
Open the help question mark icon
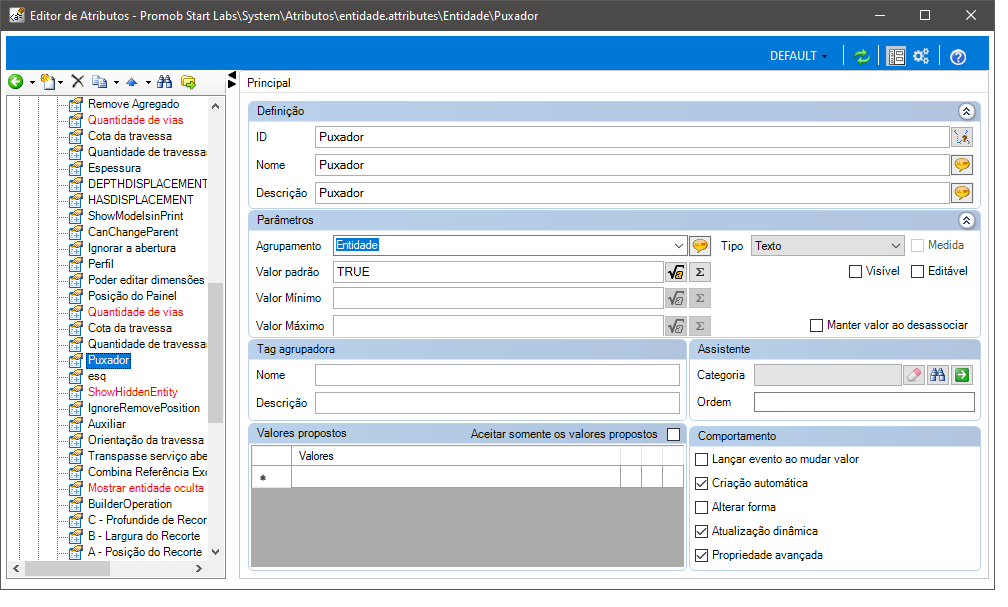(x=958, y=57)
